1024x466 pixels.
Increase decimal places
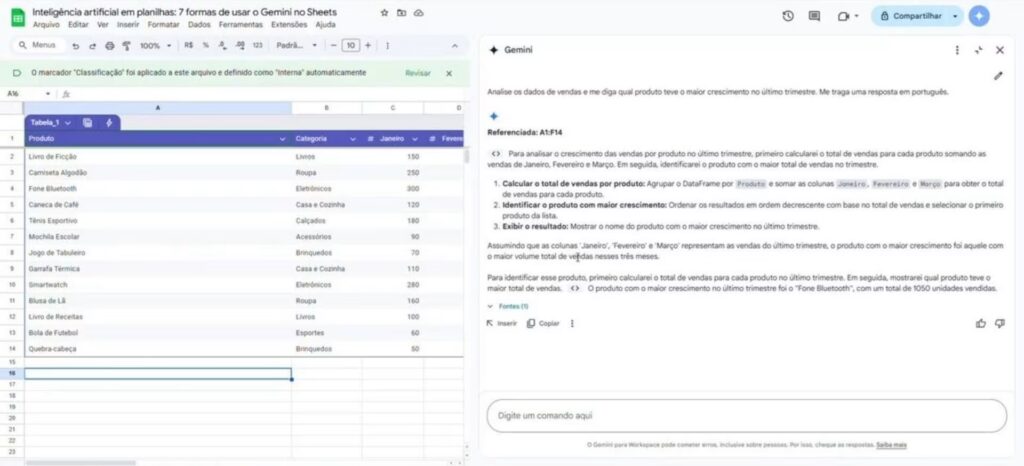[x=240, y=46]
